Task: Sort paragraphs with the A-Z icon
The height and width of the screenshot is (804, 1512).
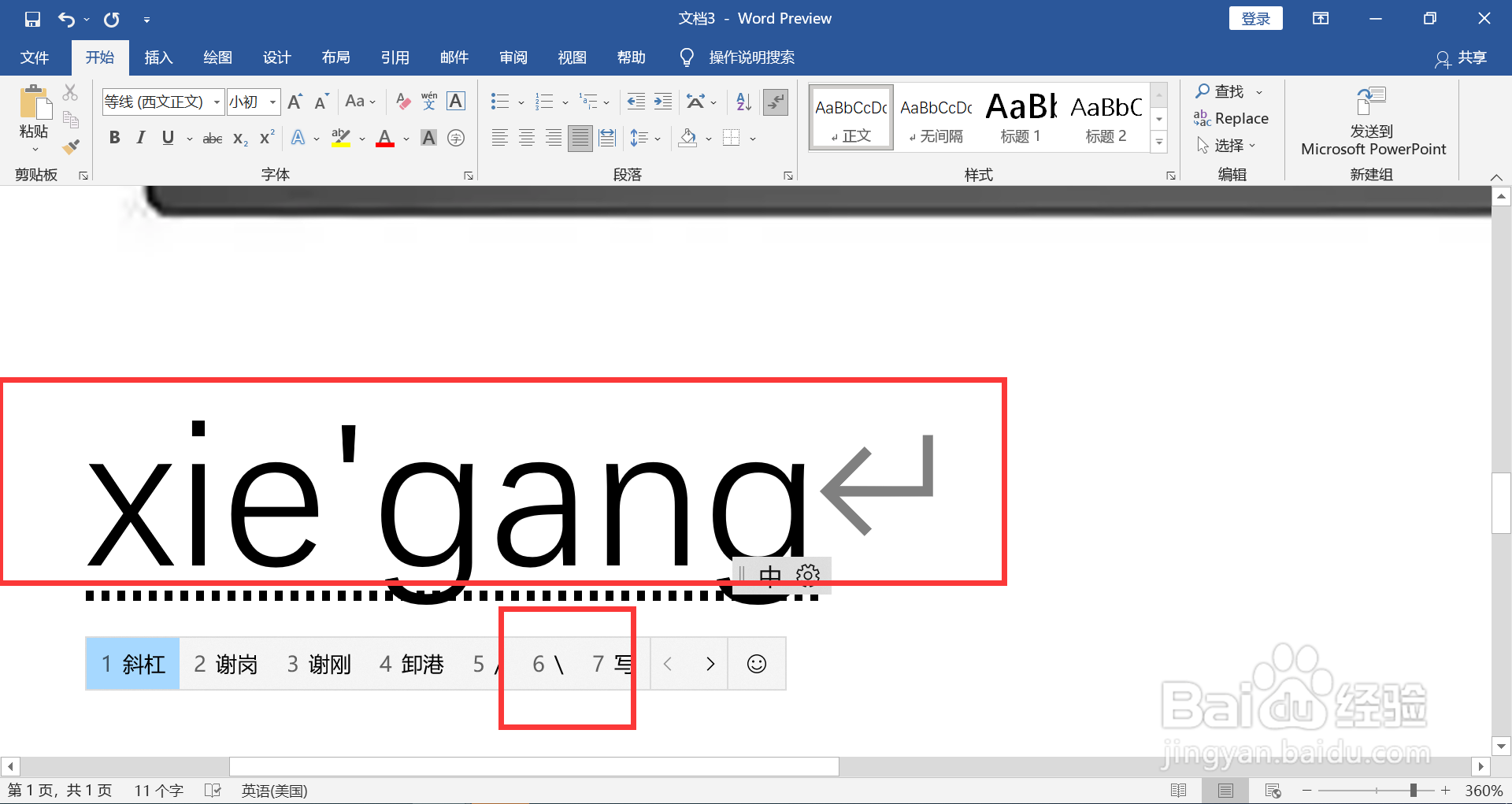Action: (x=743, y=102)
